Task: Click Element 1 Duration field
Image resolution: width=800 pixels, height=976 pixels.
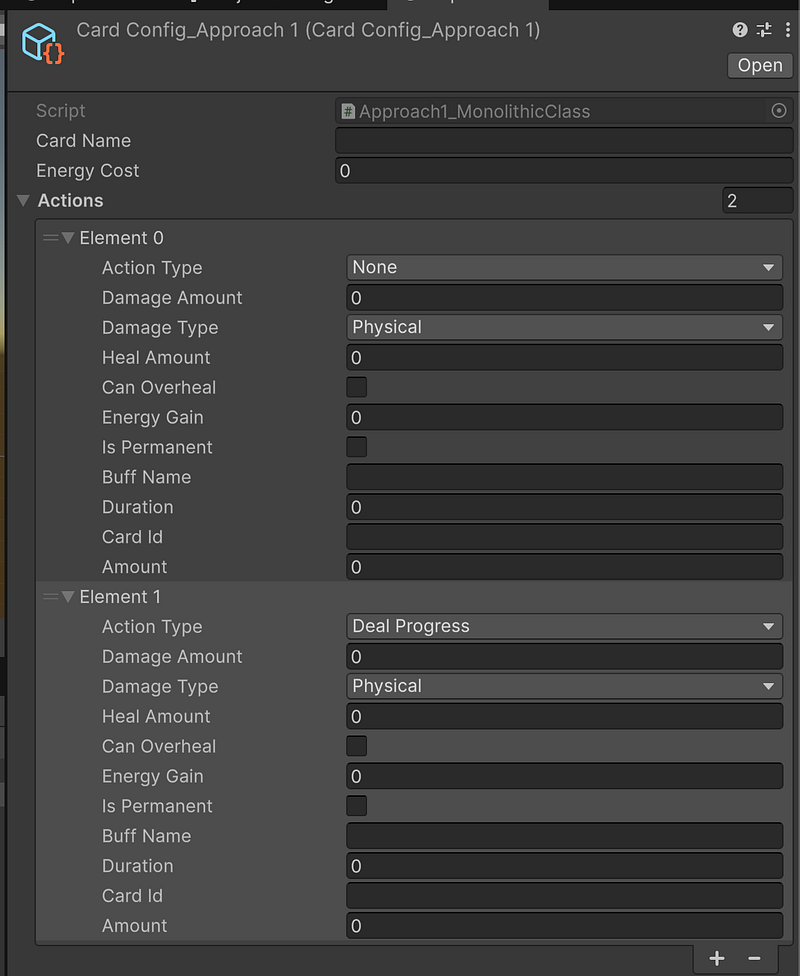Action: (564, 865)
